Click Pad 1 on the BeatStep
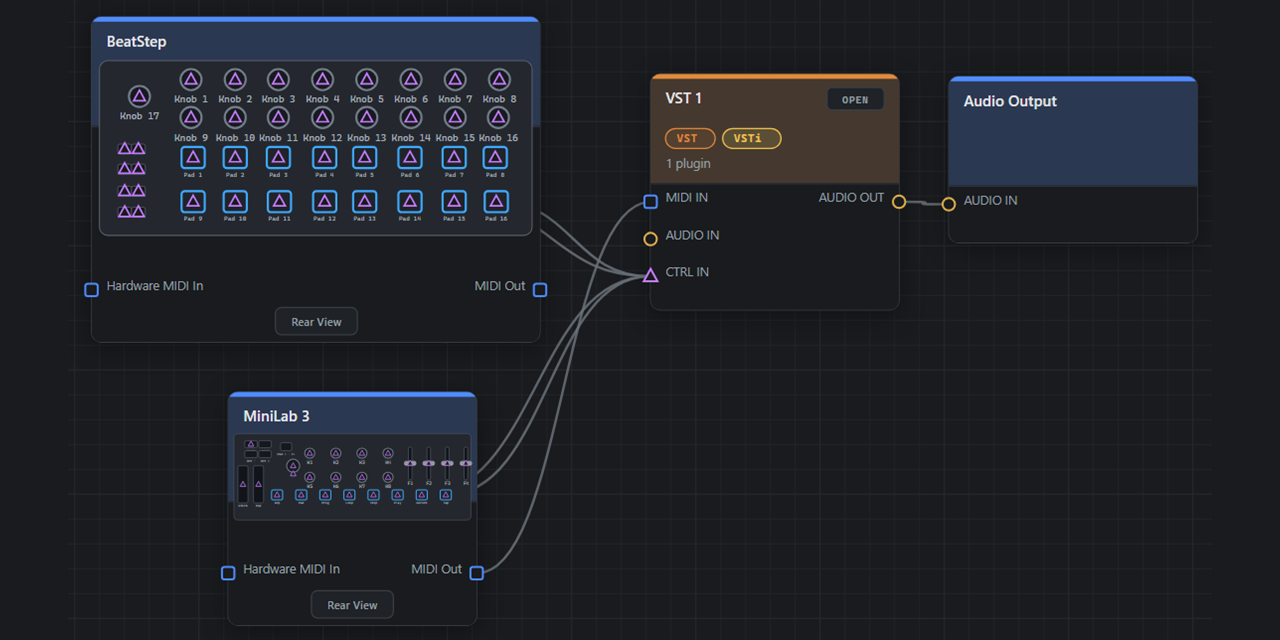1280x640 pixels. click(193, 158)
